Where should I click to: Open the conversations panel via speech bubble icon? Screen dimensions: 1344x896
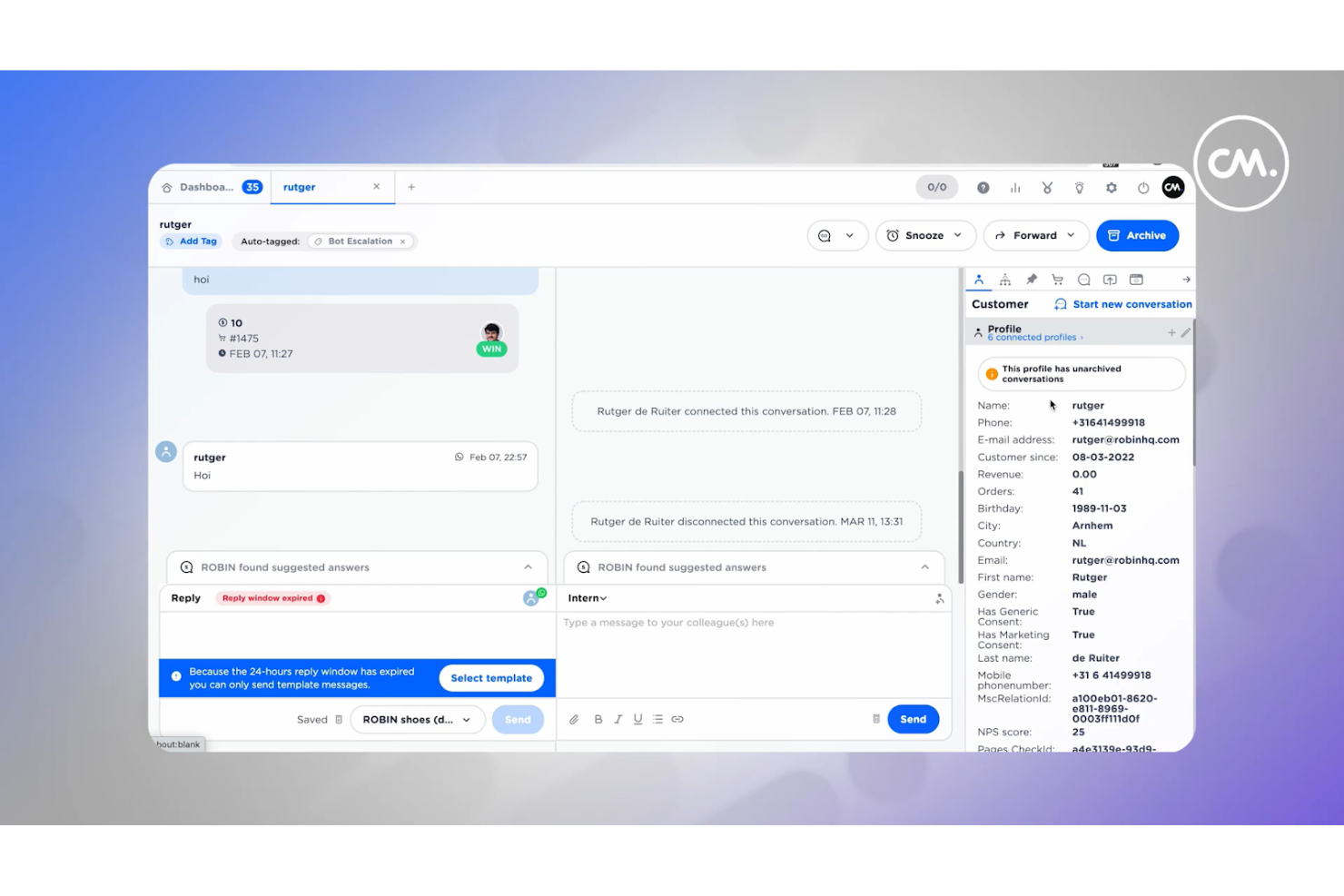(1083, 279)
